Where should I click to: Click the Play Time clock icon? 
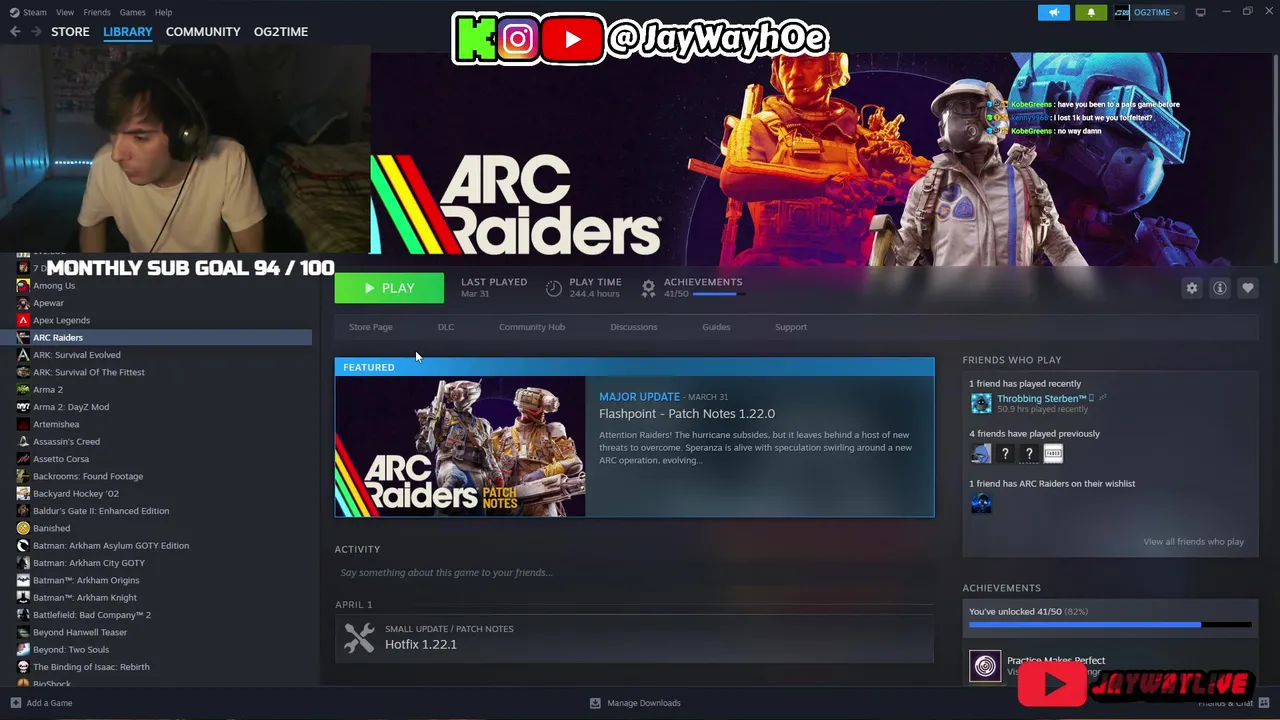point(554,288)
